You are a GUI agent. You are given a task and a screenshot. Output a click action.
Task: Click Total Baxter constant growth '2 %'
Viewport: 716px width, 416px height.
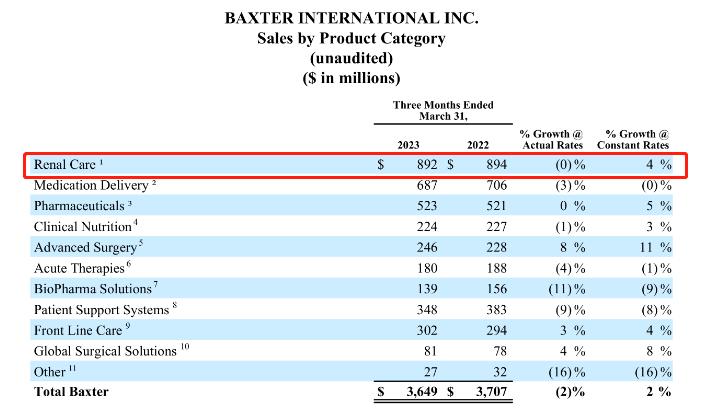coord(658,392)
